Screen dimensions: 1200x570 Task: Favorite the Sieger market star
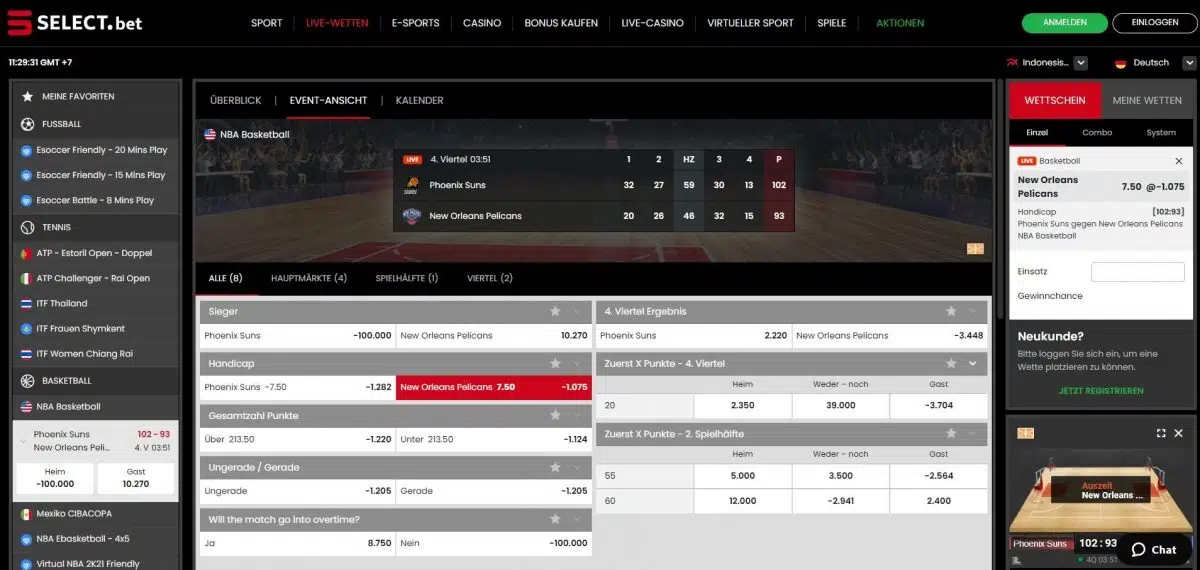(x=555, y=311)
